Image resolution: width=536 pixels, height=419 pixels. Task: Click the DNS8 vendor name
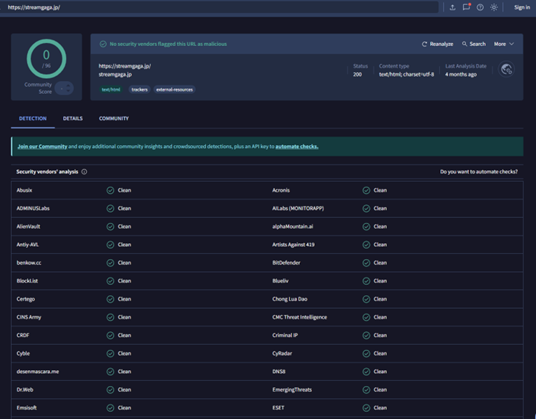pyautogui.click(x=279, y=371)
